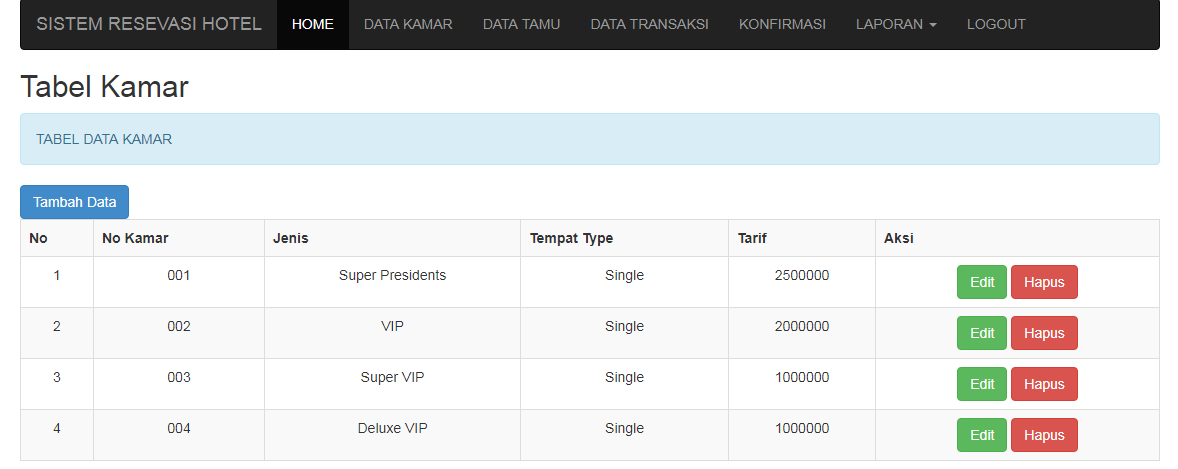Image resolution: width=1178 pixels, height=469 pixels.
Task: Click LOGOUT in the navbar
Action: tap(996, 24)
